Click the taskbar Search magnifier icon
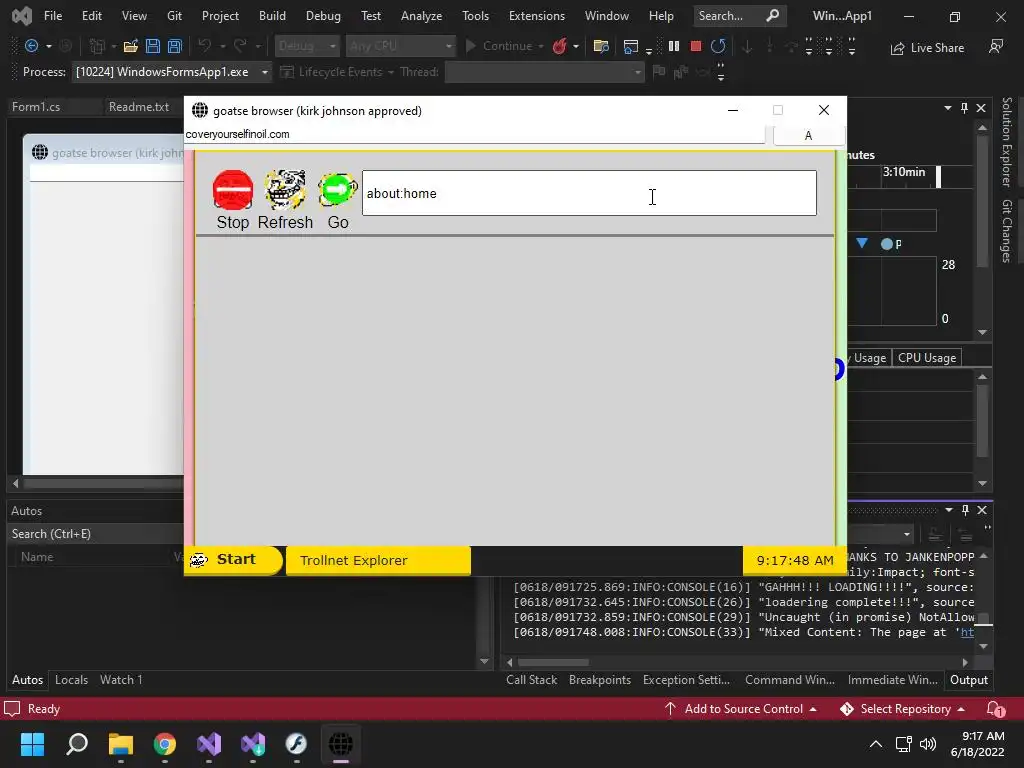 click(76, 744)
